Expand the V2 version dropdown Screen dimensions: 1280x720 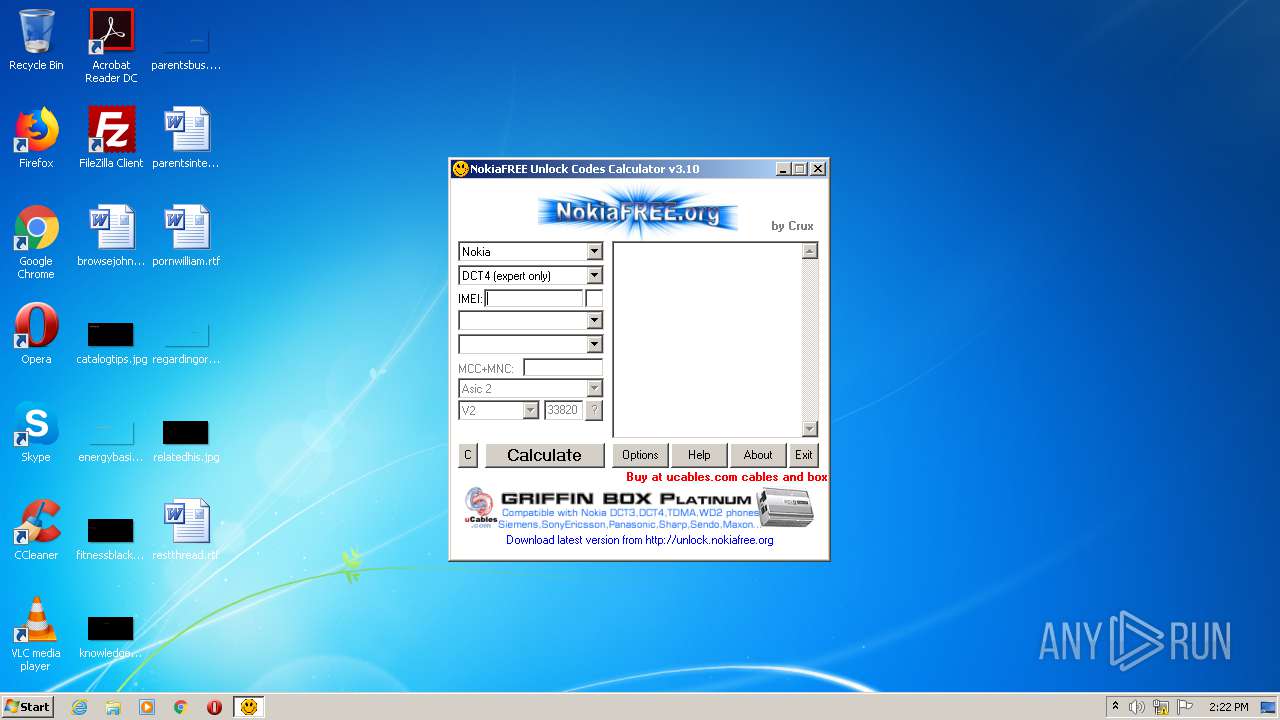pyautogui.click(x=531, y=410)
